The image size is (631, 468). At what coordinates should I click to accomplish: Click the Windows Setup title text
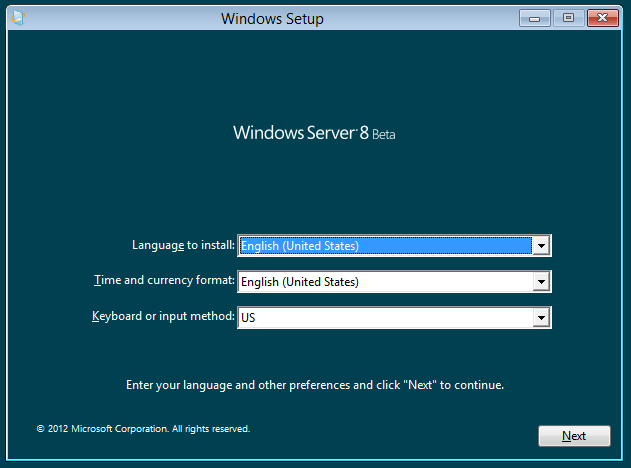tap(272, 19)
